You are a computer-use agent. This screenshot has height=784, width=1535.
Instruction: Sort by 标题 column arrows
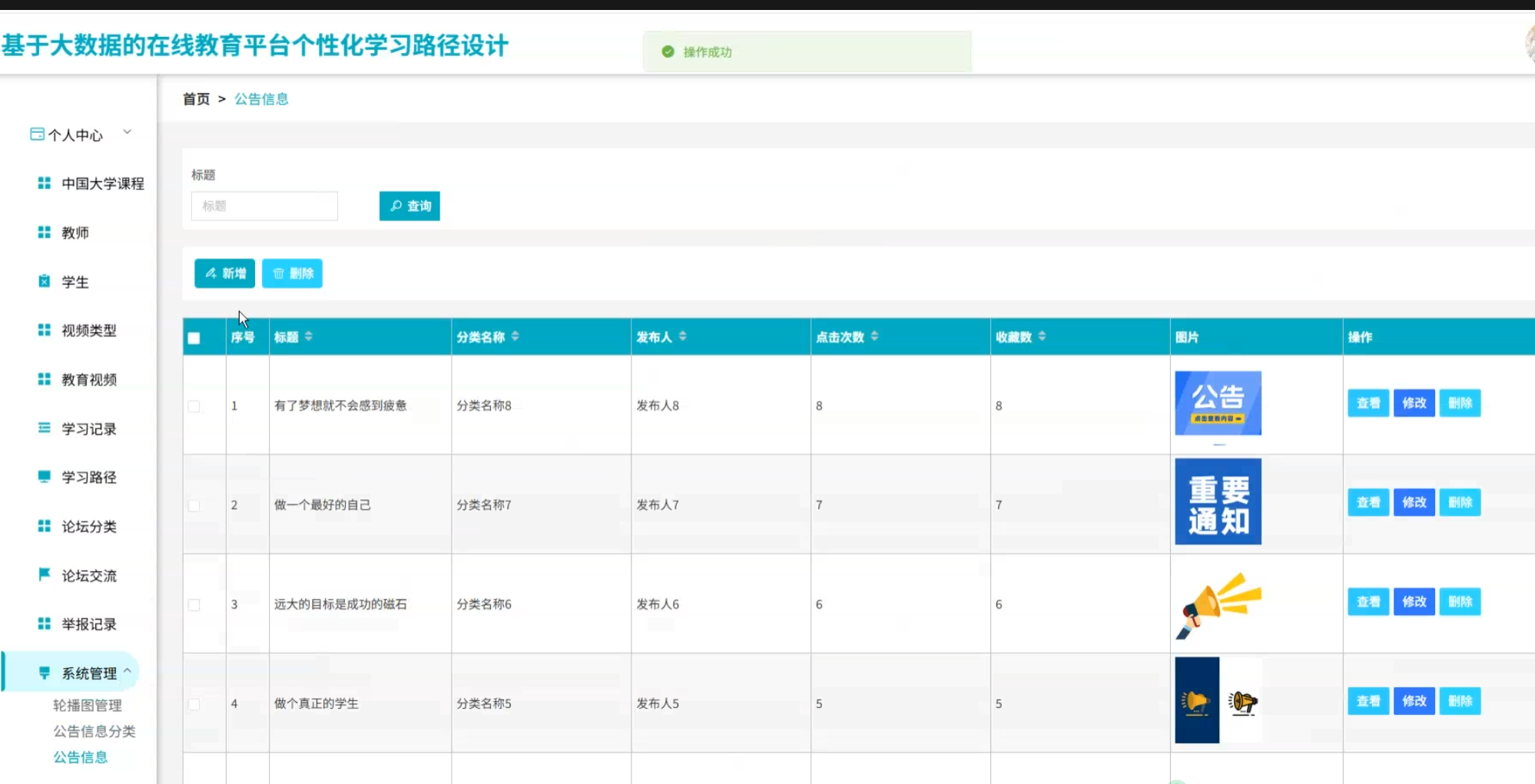pos(309,336)
